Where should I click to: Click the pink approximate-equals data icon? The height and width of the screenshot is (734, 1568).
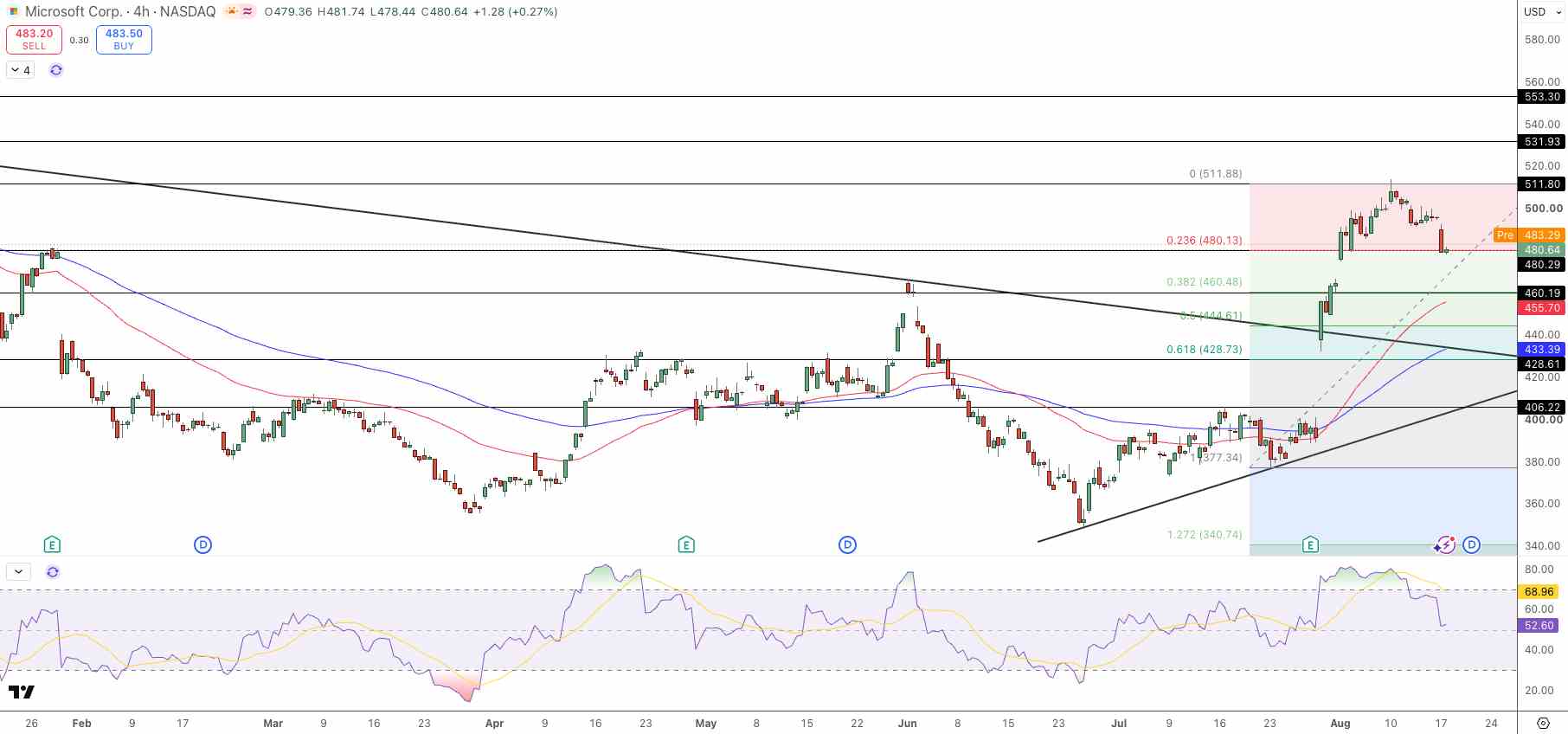[247, 11]
